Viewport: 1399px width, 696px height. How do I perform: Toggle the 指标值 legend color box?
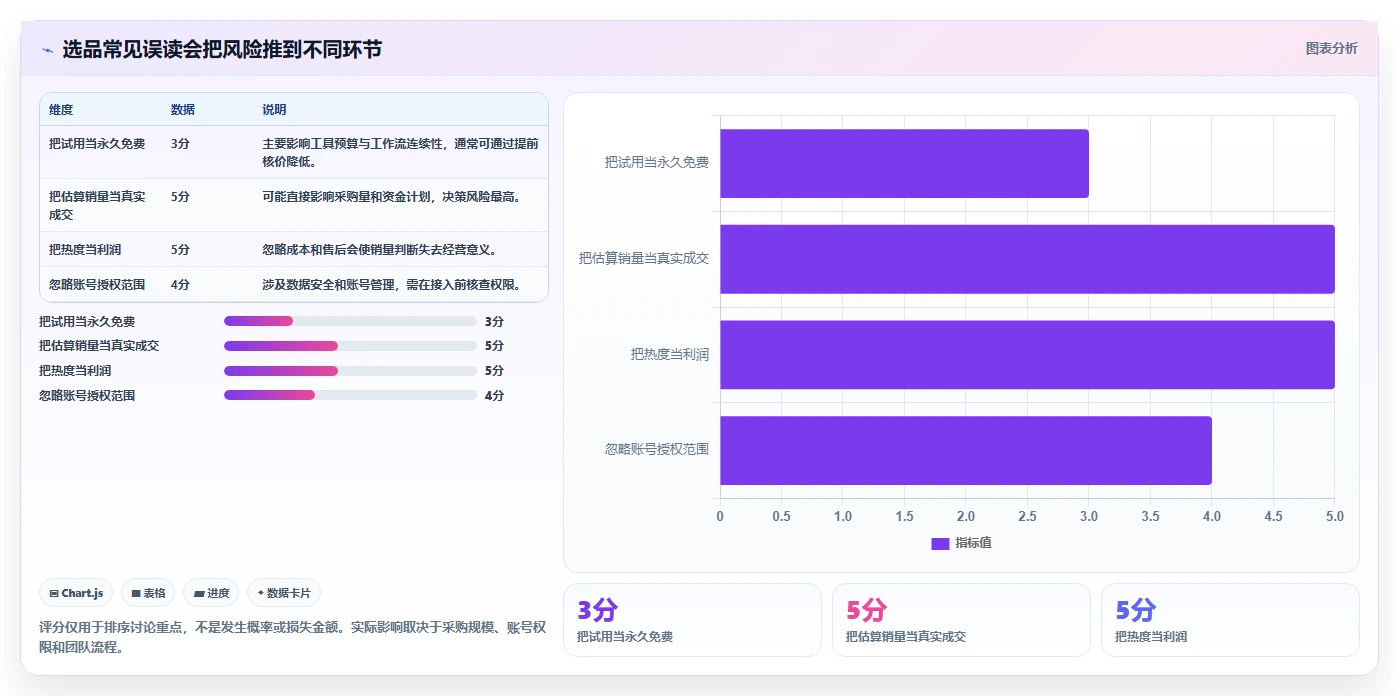[940, 543]
